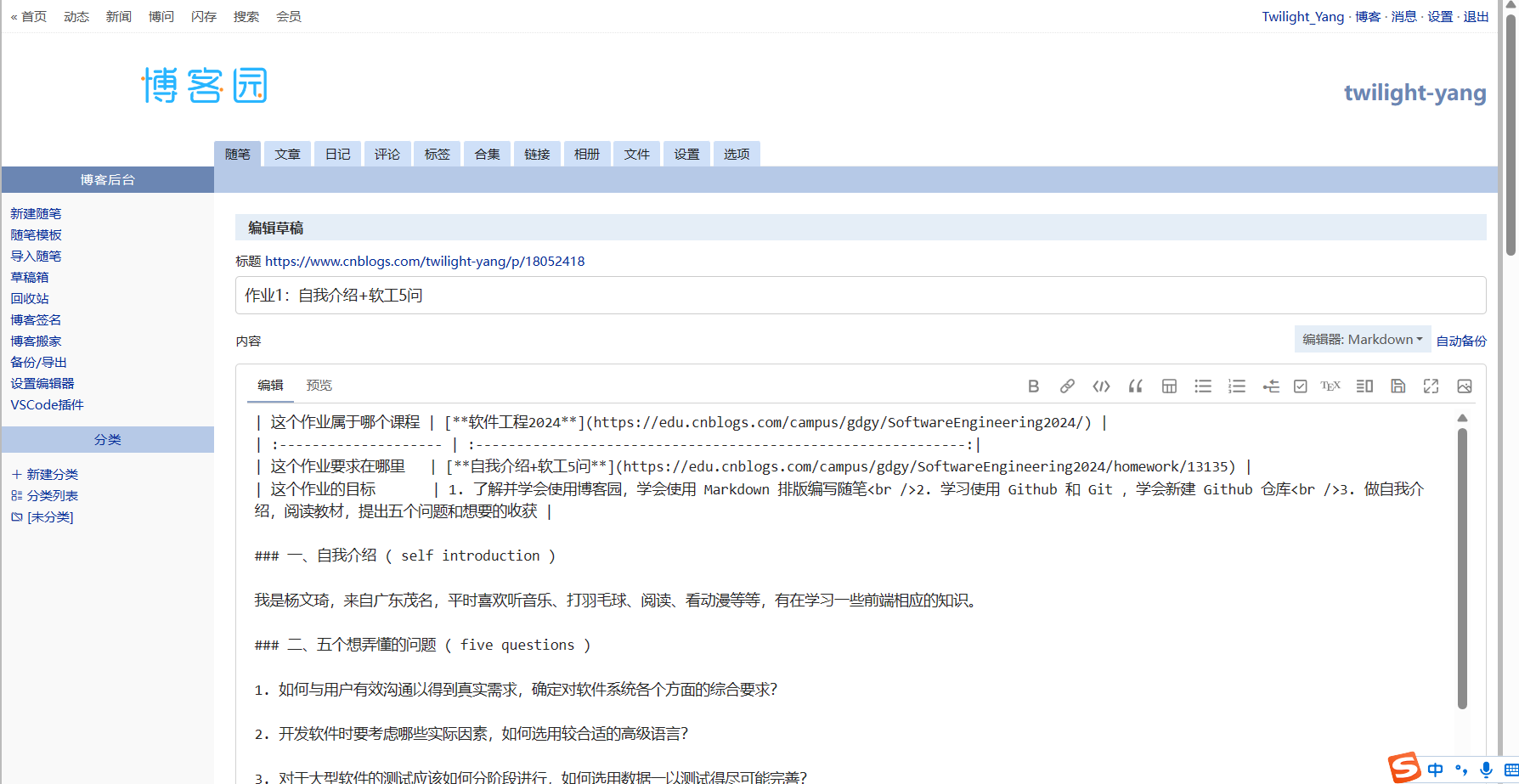Open 动态 in top navigation
This screenshot has width=1519, height=784.
pyautogui.click(x=76, y=16)
